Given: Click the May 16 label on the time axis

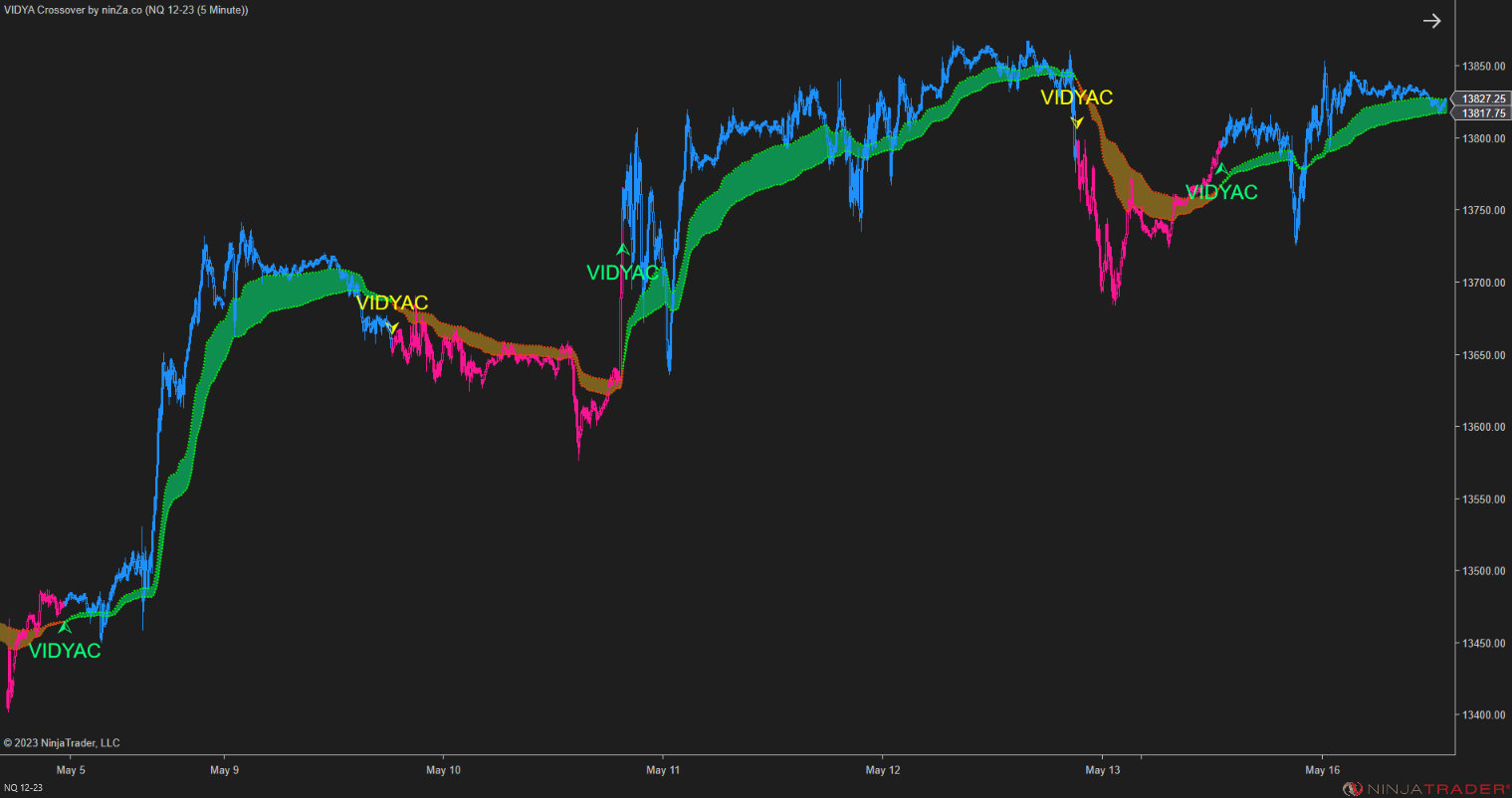Looking at the screenshot, I should [x=1322, y=769].
